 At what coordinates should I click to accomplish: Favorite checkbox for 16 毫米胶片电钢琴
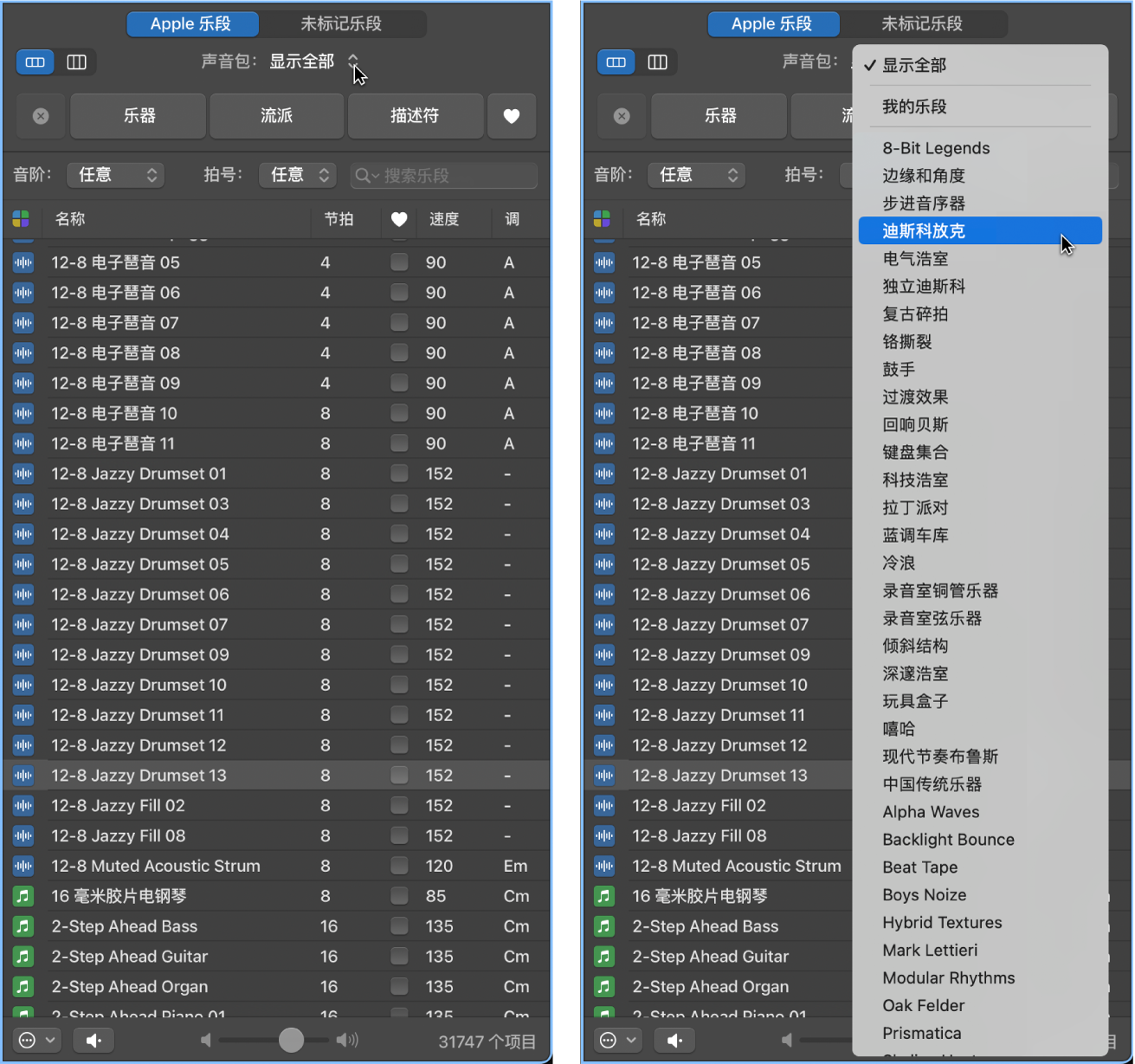[x=399, y=895]
